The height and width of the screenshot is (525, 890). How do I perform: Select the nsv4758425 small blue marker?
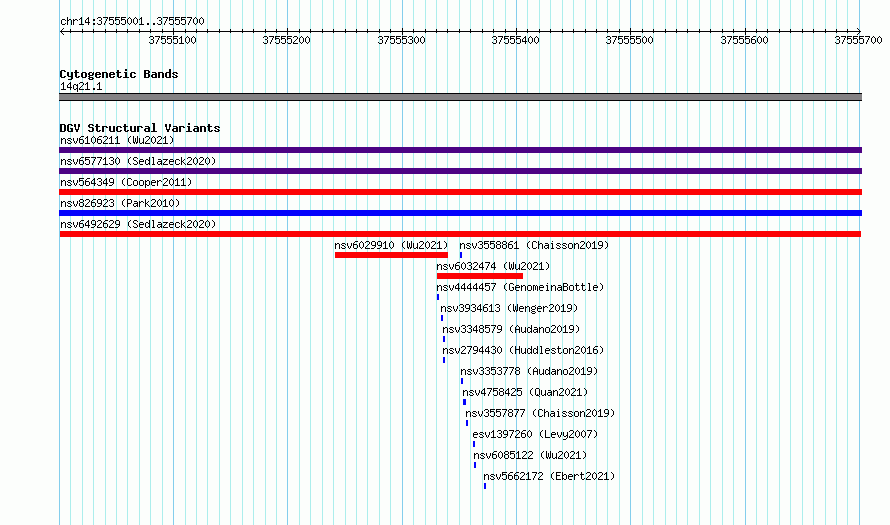pos(464,402)
